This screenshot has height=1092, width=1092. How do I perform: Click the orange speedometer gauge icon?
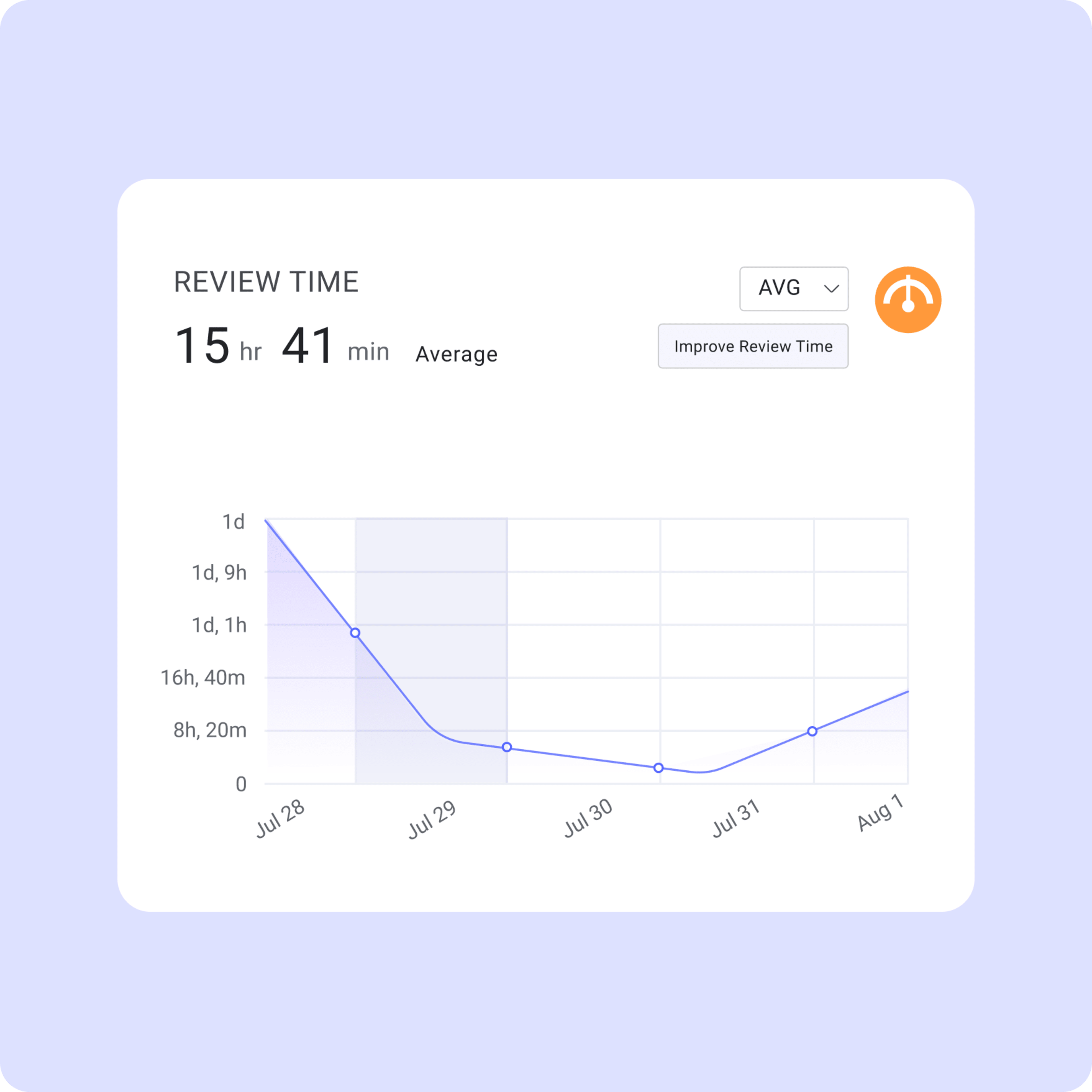(x=908, y=299)
